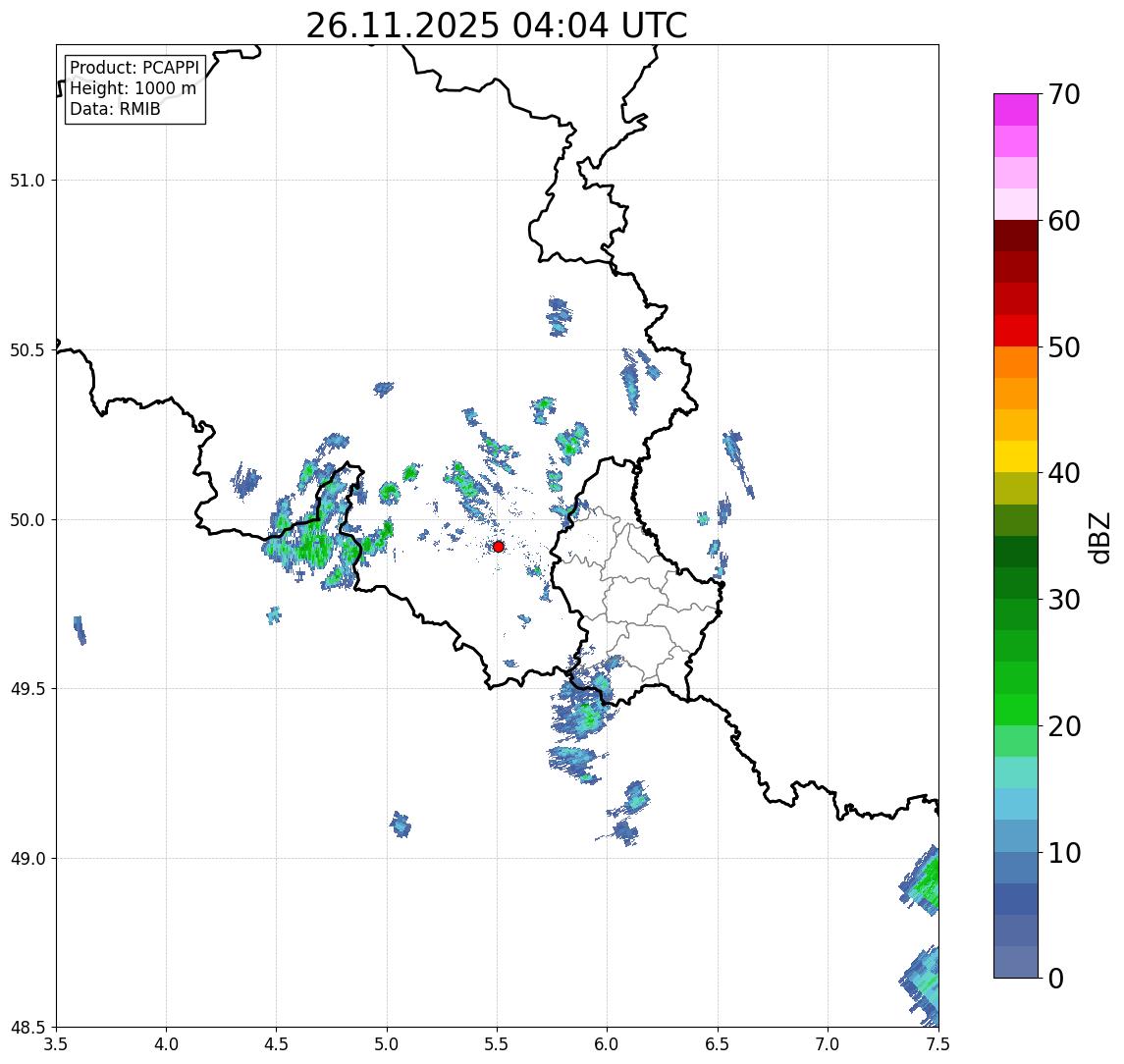Click the colorbar tick label 0

click(x=1056, y=978)
